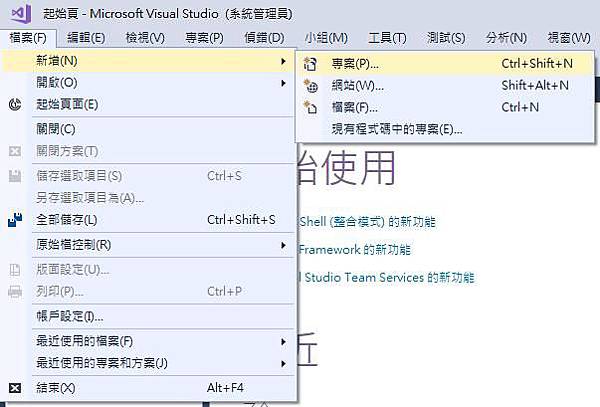Image resolution: width=600 pixels, height=407 pixels.
Task: Select 關閉(C) menu entry
Action: 148,129
